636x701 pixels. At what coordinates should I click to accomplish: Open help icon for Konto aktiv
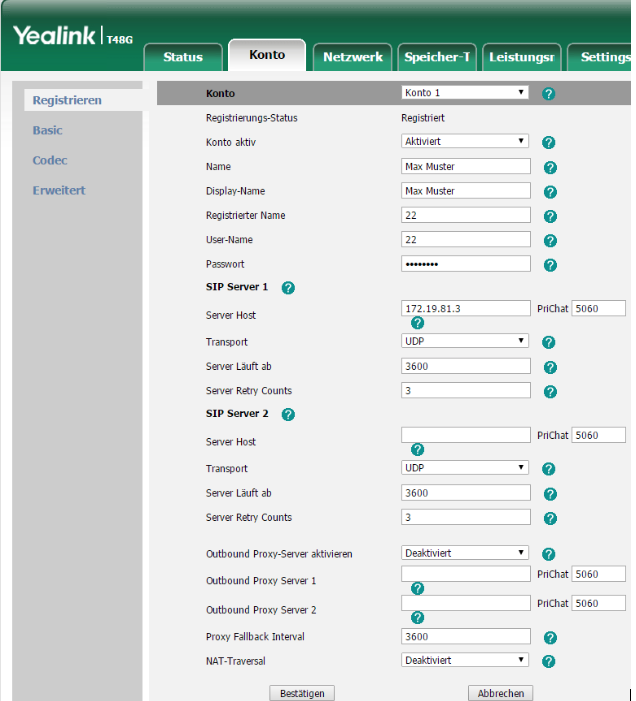click(x=548, y=143)
